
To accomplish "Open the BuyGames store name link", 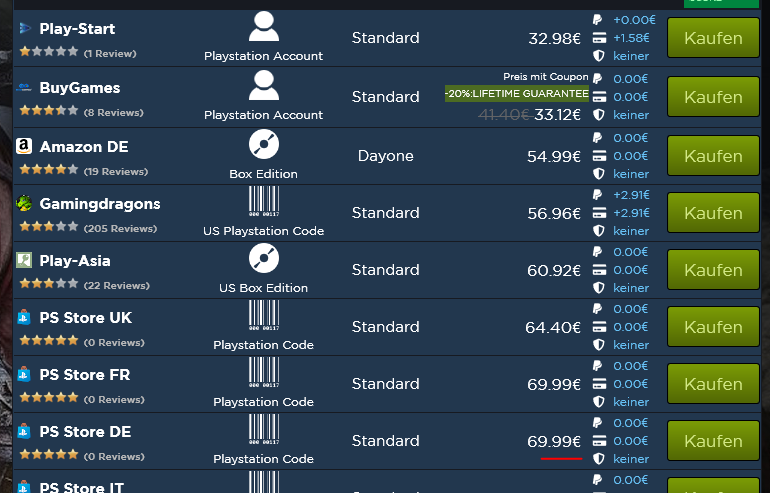I will [x=80, y=88].
